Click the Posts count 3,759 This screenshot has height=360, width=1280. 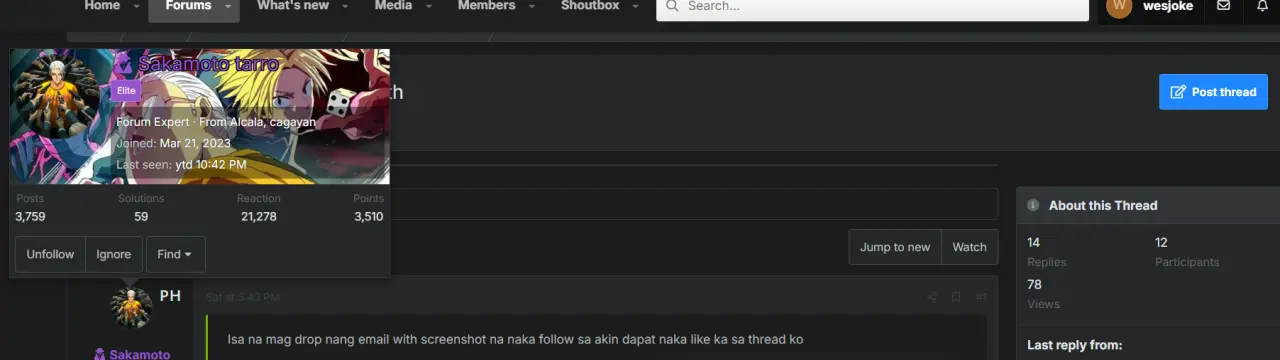tap(30, 216)
